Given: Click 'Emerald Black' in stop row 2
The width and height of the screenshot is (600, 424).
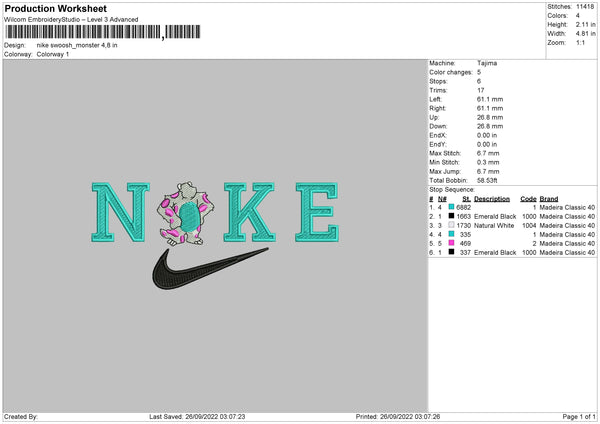Looking at the screenshot, I should click(x=495, y=217).
